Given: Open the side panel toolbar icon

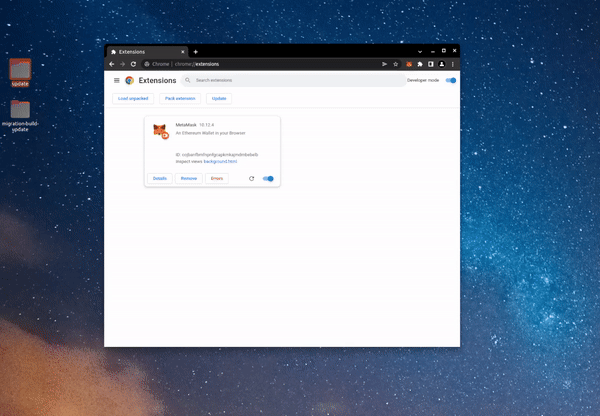Looking at the screenshot, I should [x=430, y=64].
